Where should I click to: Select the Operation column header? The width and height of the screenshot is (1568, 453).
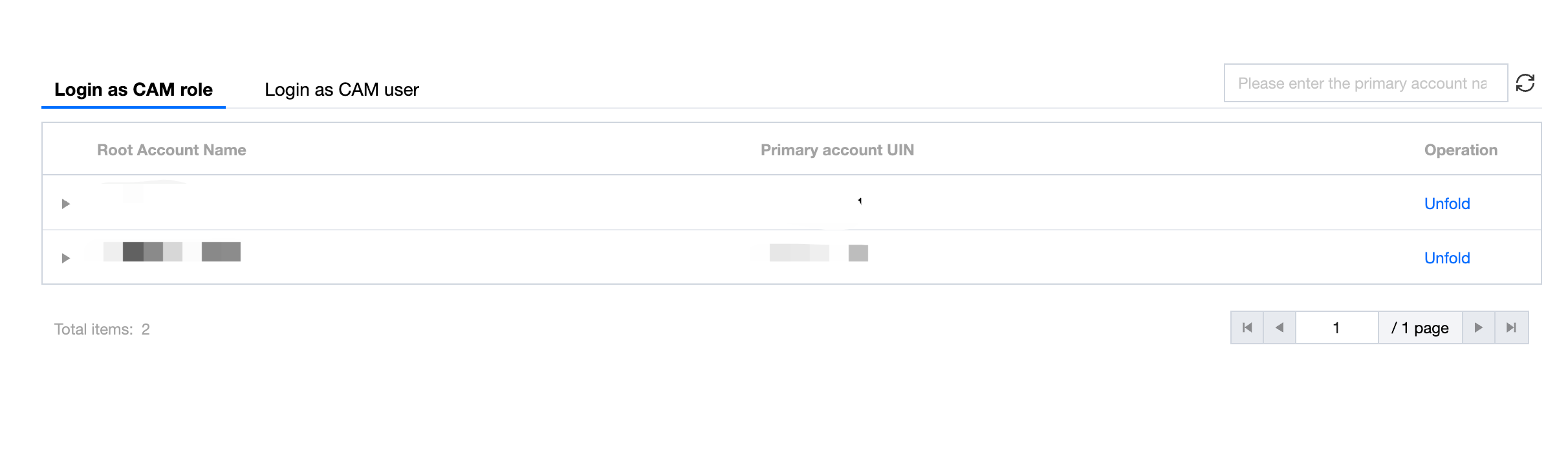pos(1461,150)
